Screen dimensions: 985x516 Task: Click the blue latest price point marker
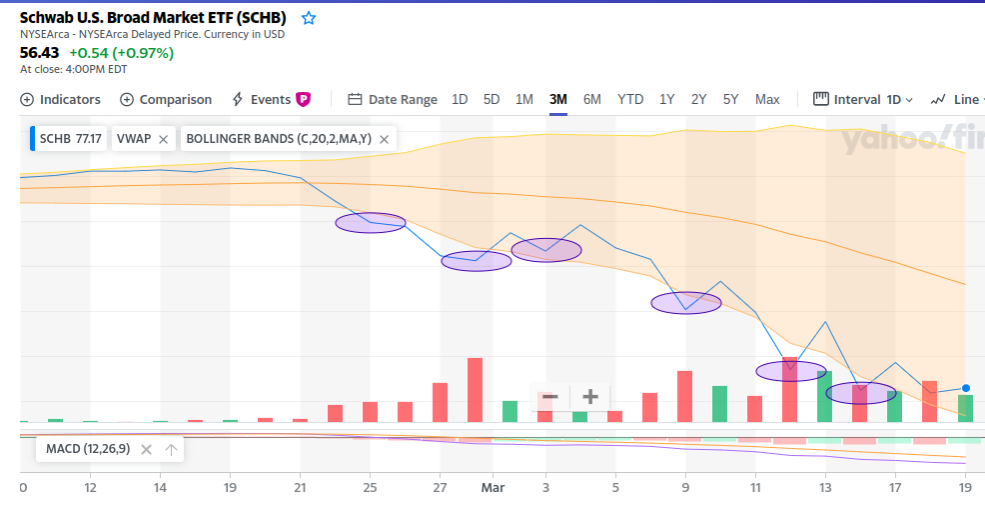click(x=966, y=388)
